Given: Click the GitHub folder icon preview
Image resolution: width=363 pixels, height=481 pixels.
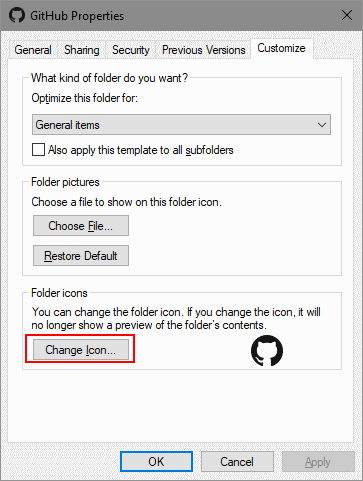Looking at the screenshot, I should point(267,350).
